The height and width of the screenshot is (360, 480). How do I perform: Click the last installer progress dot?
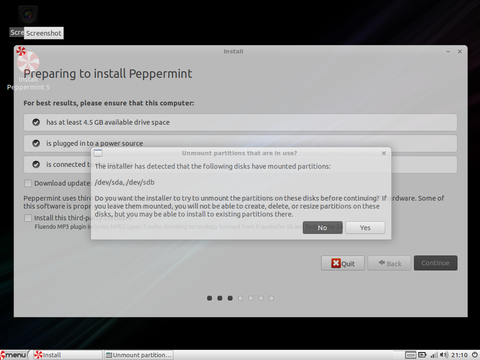tap(271, 298)
